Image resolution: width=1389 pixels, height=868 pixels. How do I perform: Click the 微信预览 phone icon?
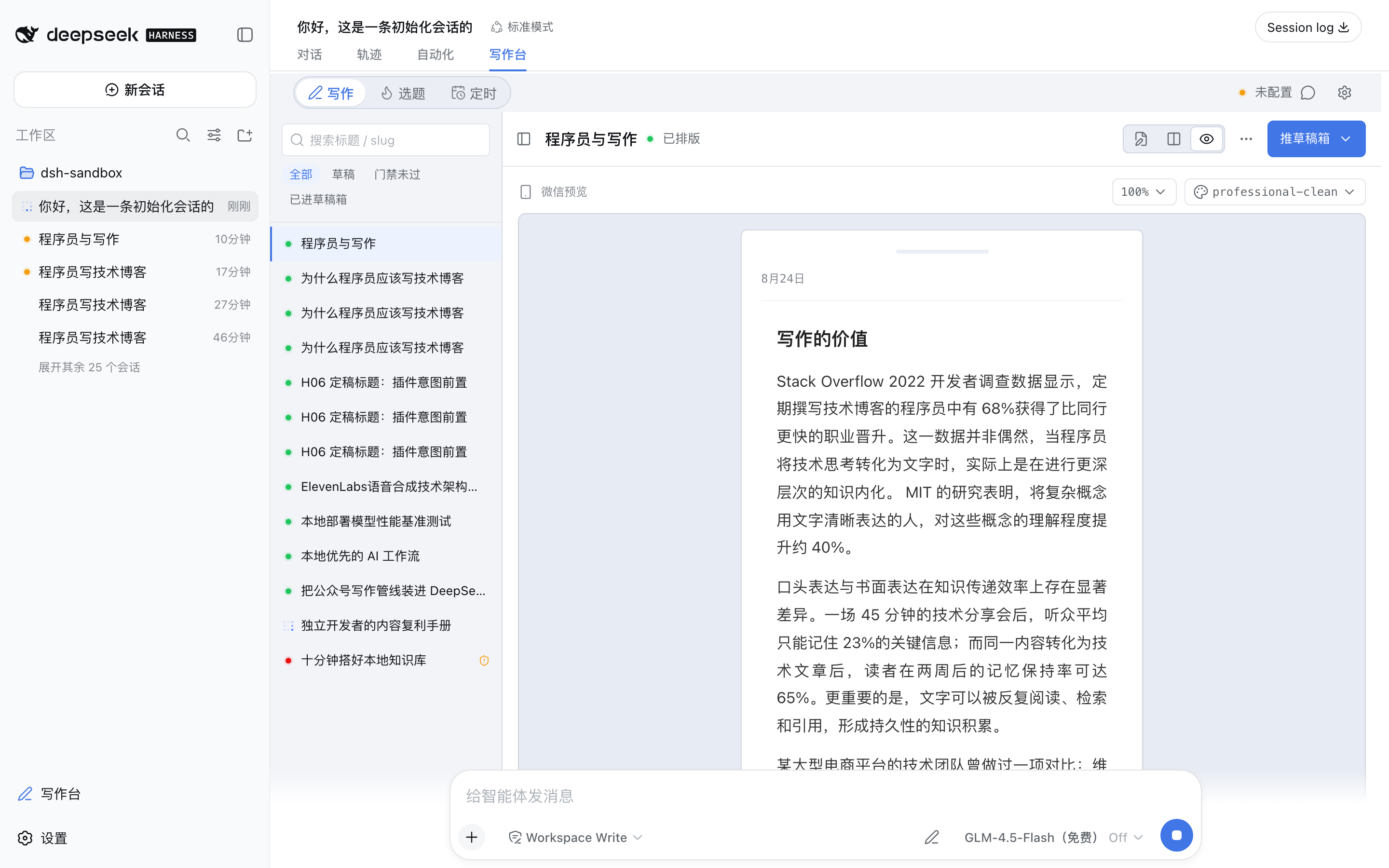(x=525, y=192)
